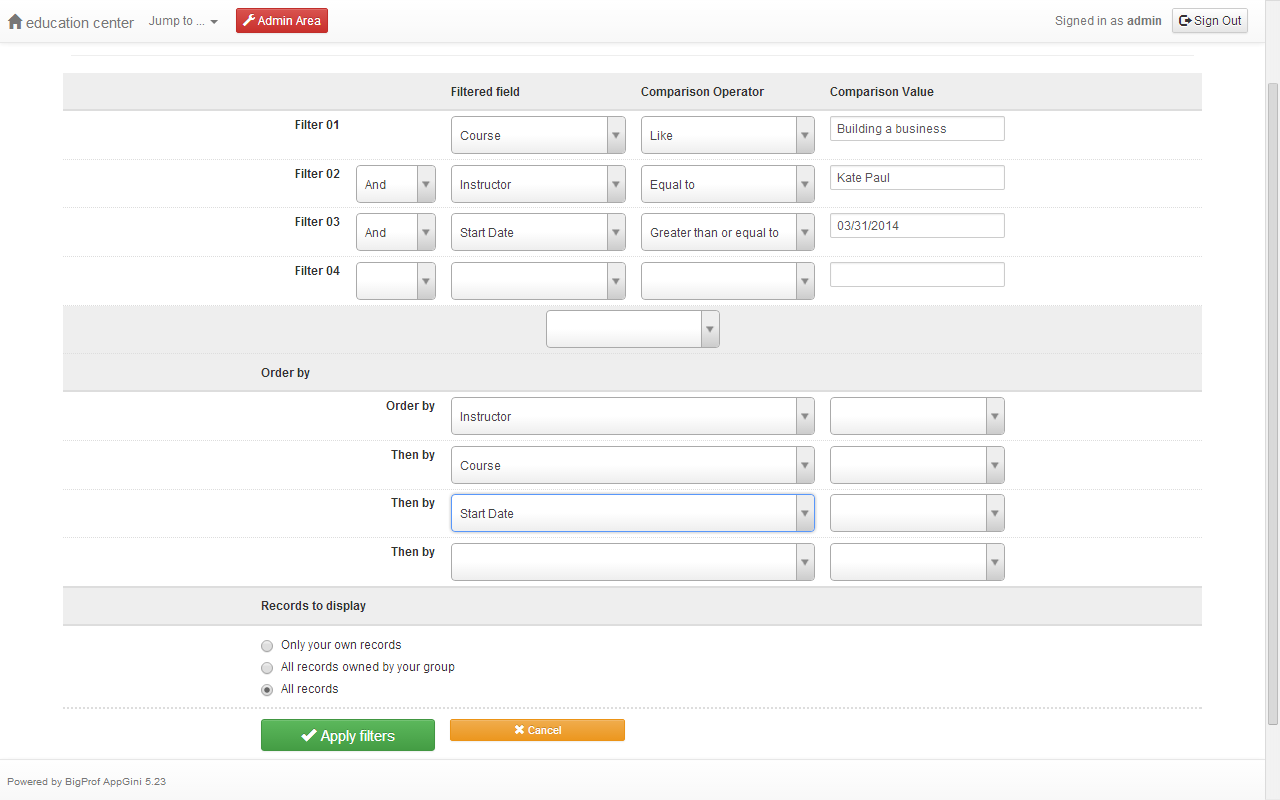The image size is (1280, 800).
Task: Choose All records owned by your group
Action: point(267,668)
